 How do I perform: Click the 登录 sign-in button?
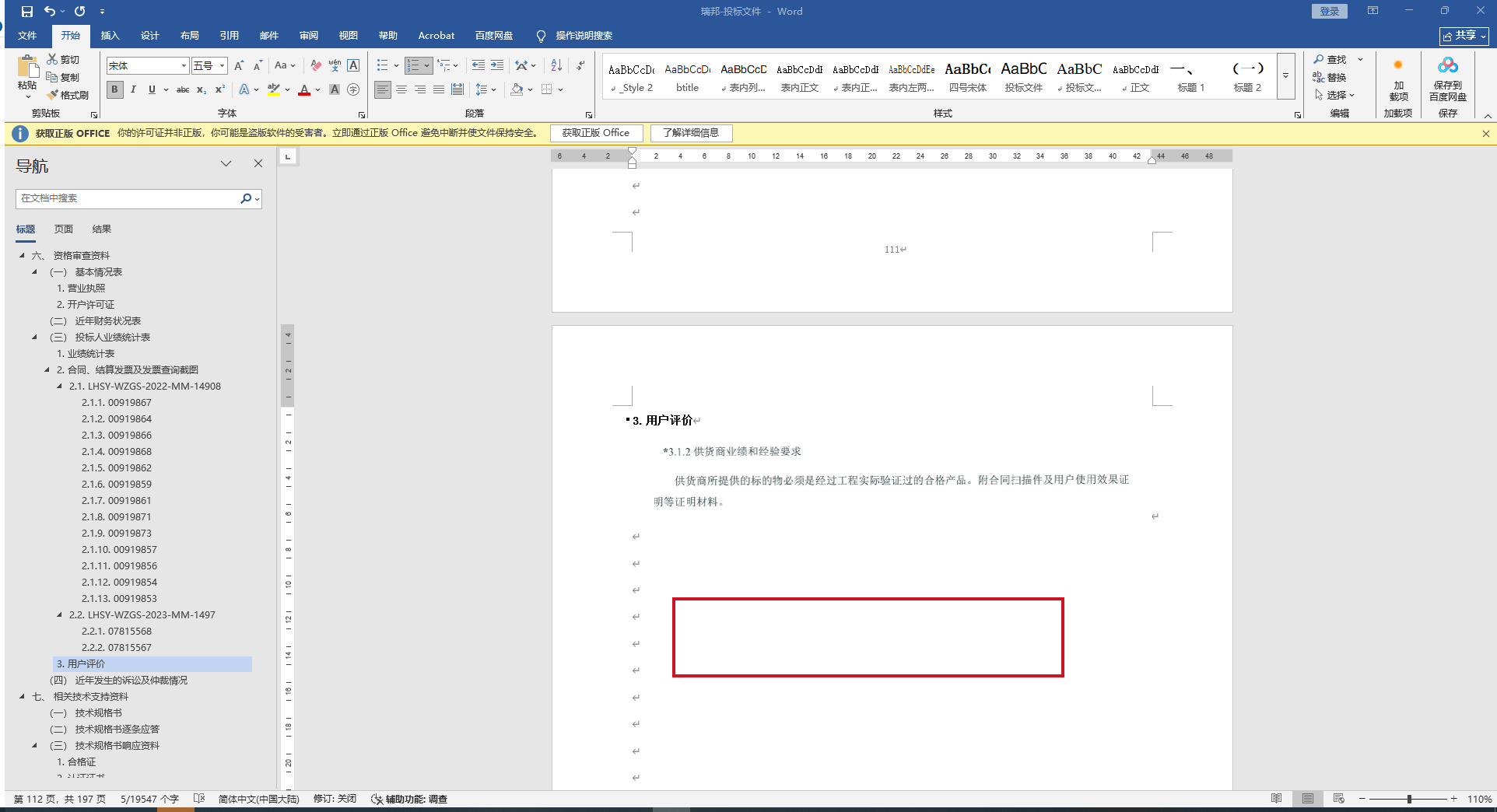point(1330,11)
